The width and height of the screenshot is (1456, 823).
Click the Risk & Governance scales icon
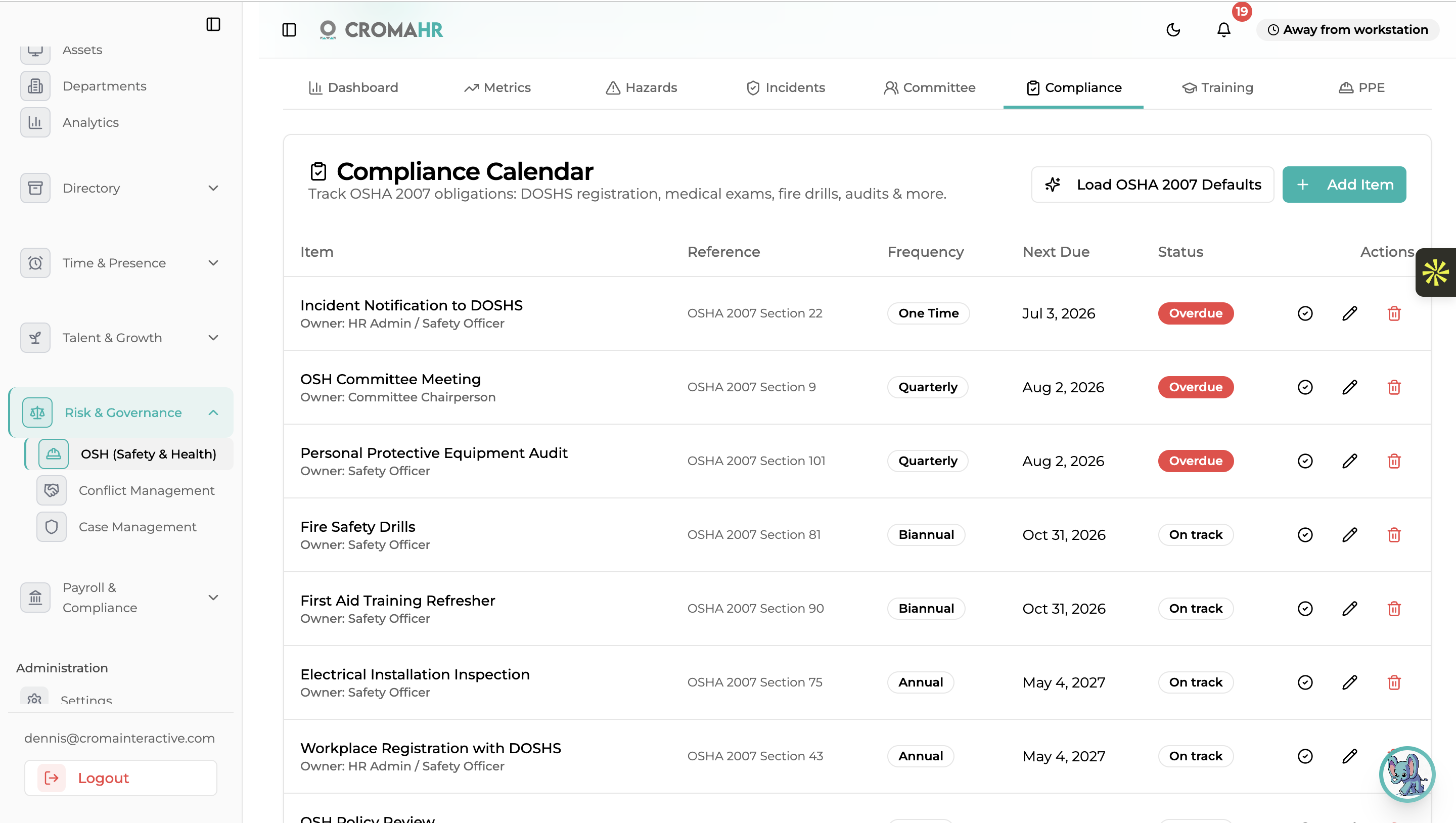pyautogui.click(x=37, y=413)
